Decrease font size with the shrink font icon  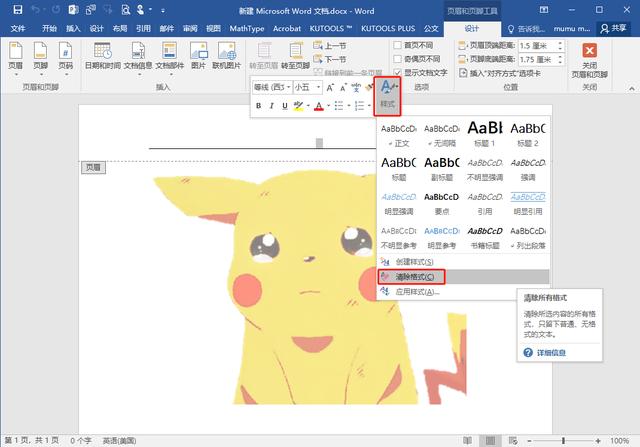pyautogui.click(x=343, y=87)
